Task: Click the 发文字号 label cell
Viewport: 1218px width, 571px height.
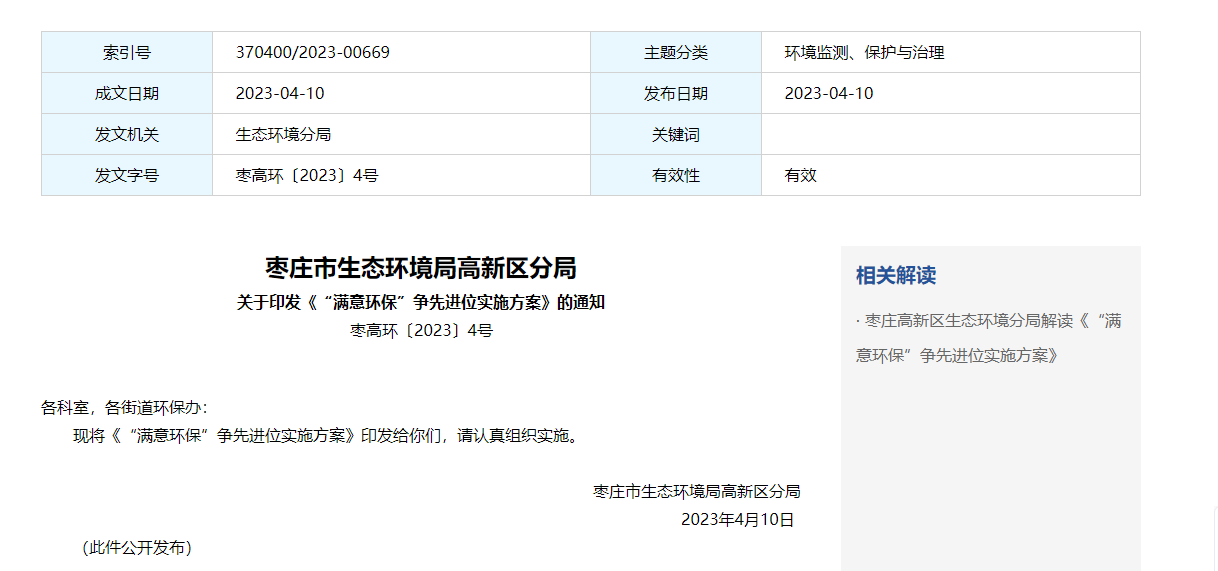Action: pyautogui.click(x=127, y=175)
